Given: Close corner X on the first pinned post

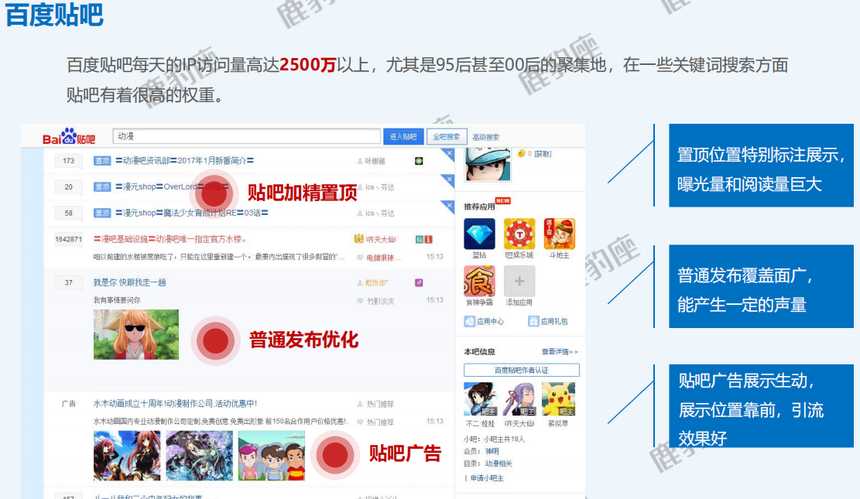Looking at the screenshot, I should 450,153.
